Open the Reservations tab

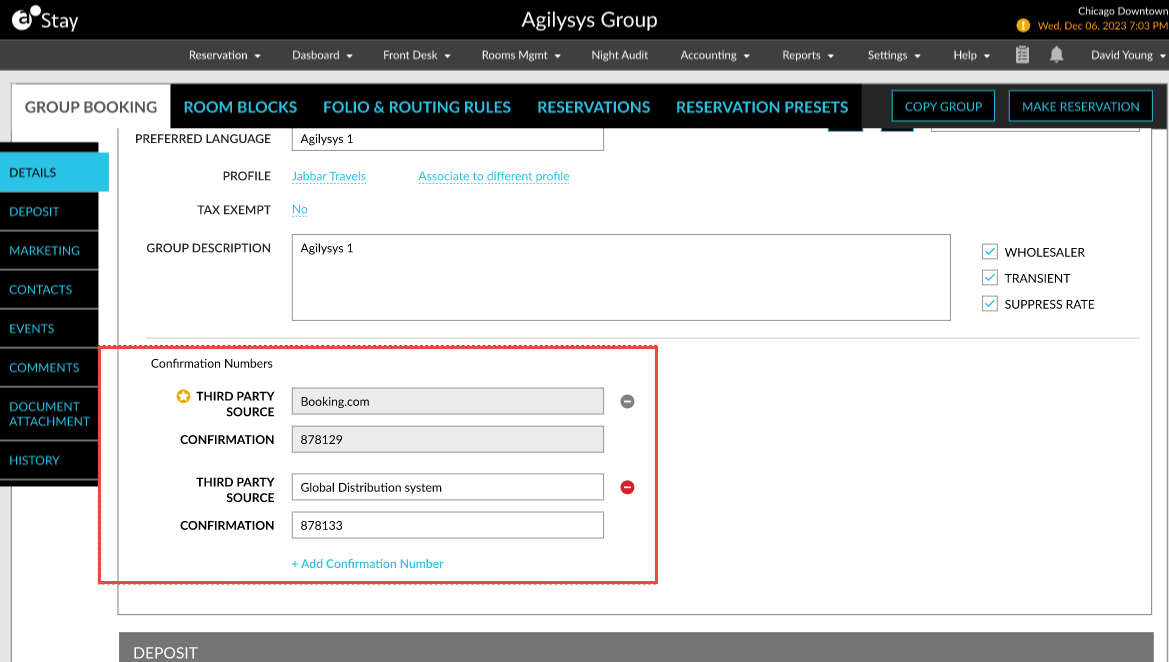click(x=593, y=107)
